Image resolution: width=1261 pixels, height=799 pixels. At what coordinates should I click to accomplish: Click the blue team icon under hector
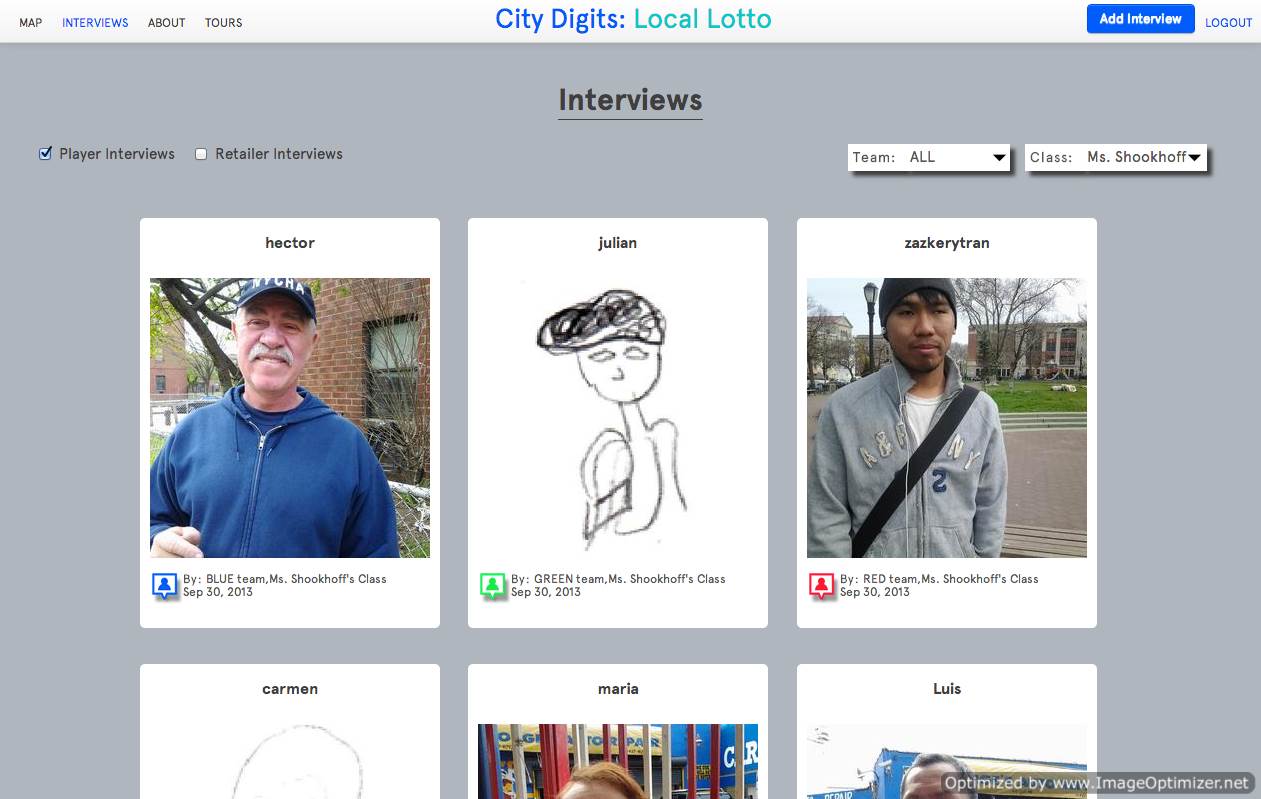click(165, 586)
